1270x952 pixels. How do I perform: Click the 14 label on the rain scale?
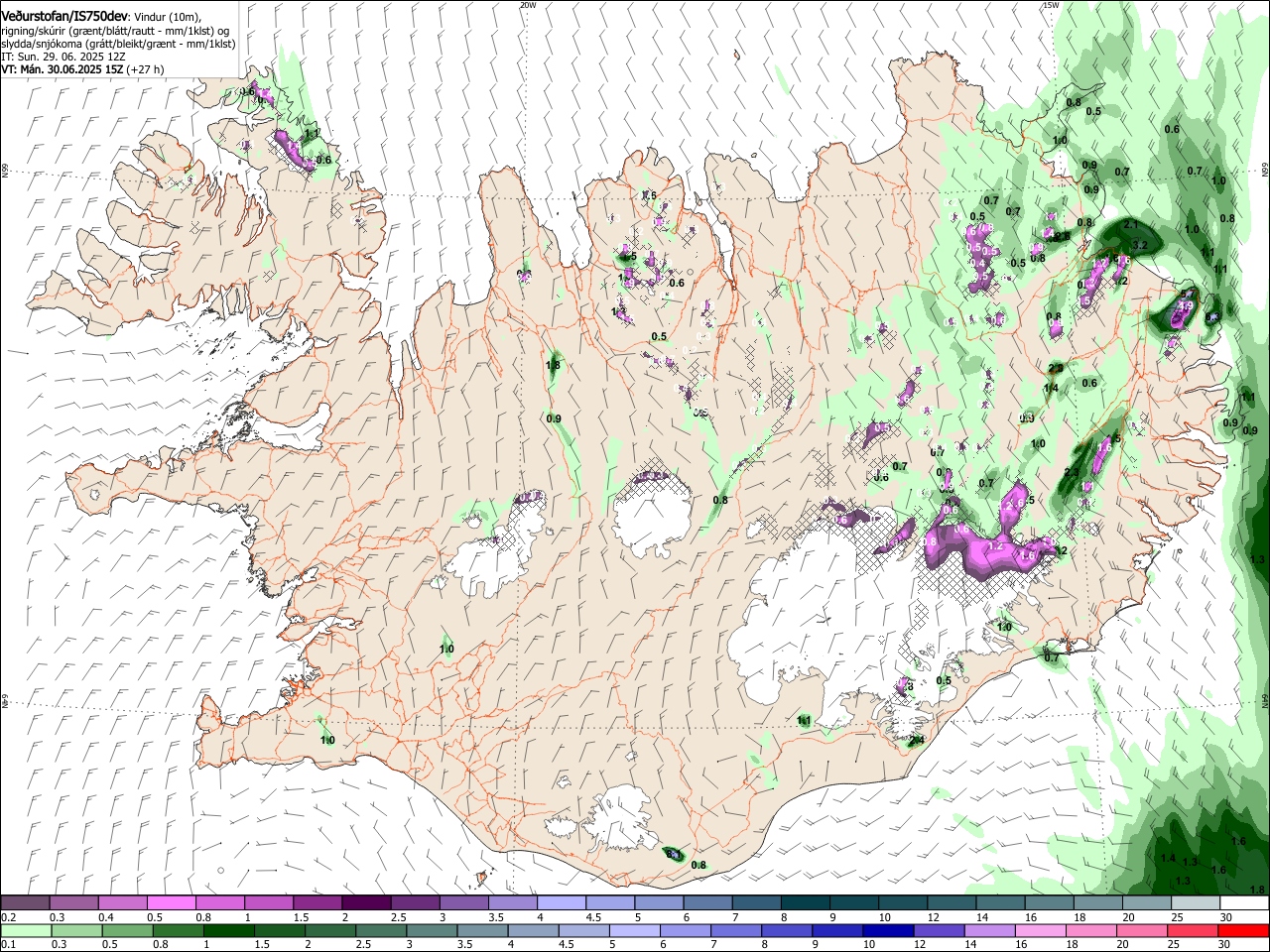(x=972, y=945)
